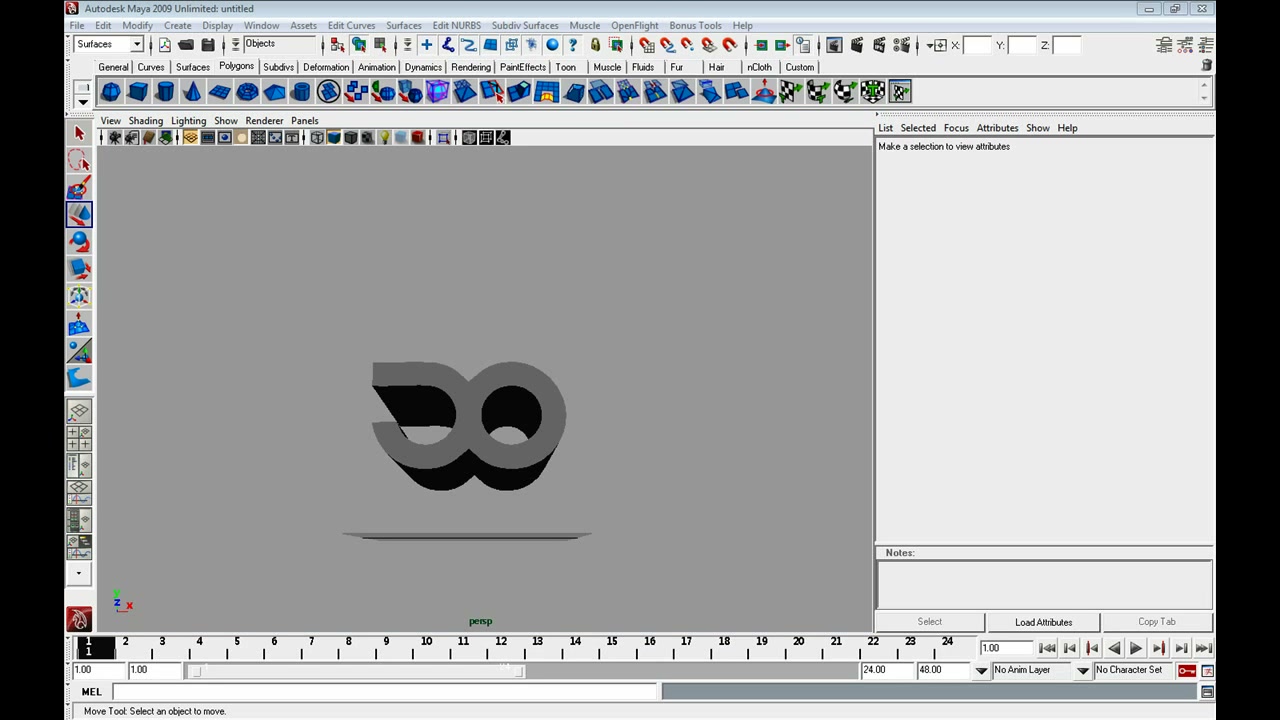Switch to the Polygons shelf tab

tap(237, 66)
